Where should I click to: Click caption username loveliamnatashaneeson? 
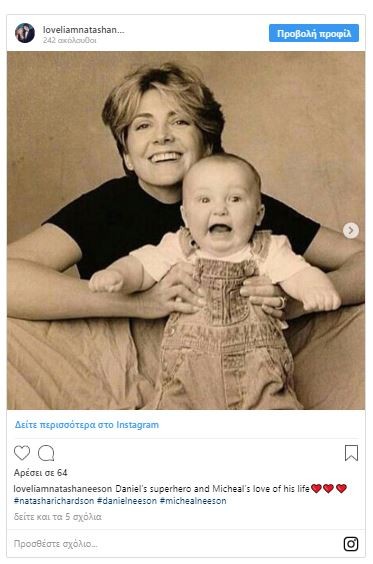[x=63, y=489]
